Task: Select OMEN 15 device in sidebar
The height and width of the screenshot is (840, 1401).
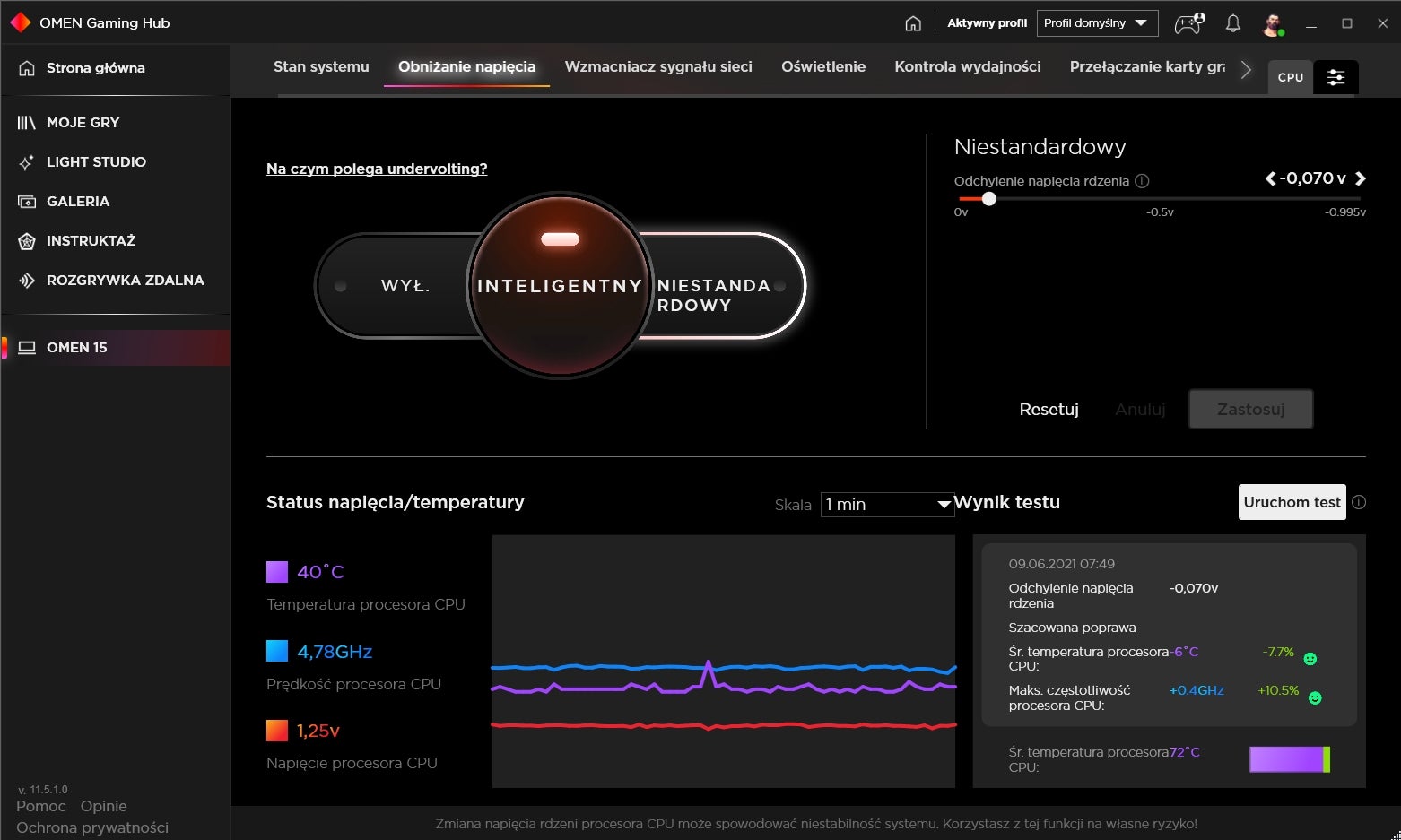Action: [115, 348]
